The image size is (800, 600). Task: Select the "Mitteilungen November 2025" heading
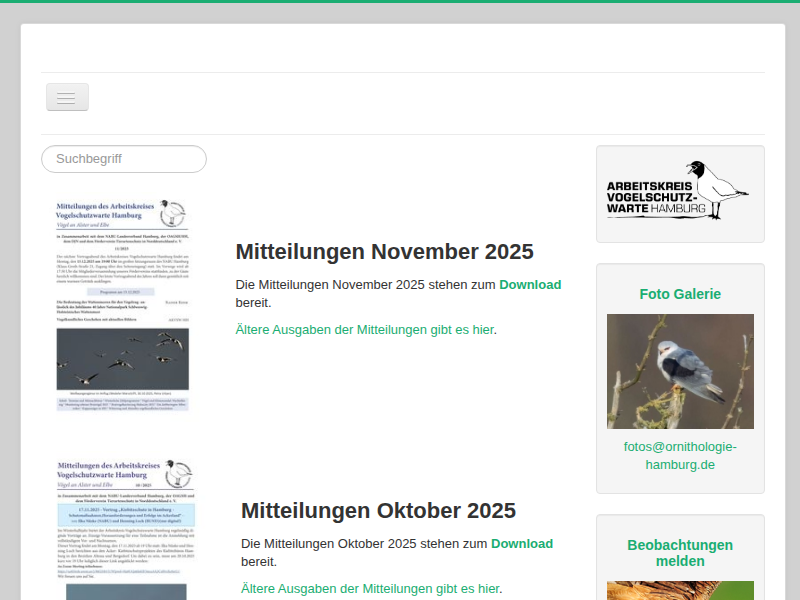tap(384, 251)
